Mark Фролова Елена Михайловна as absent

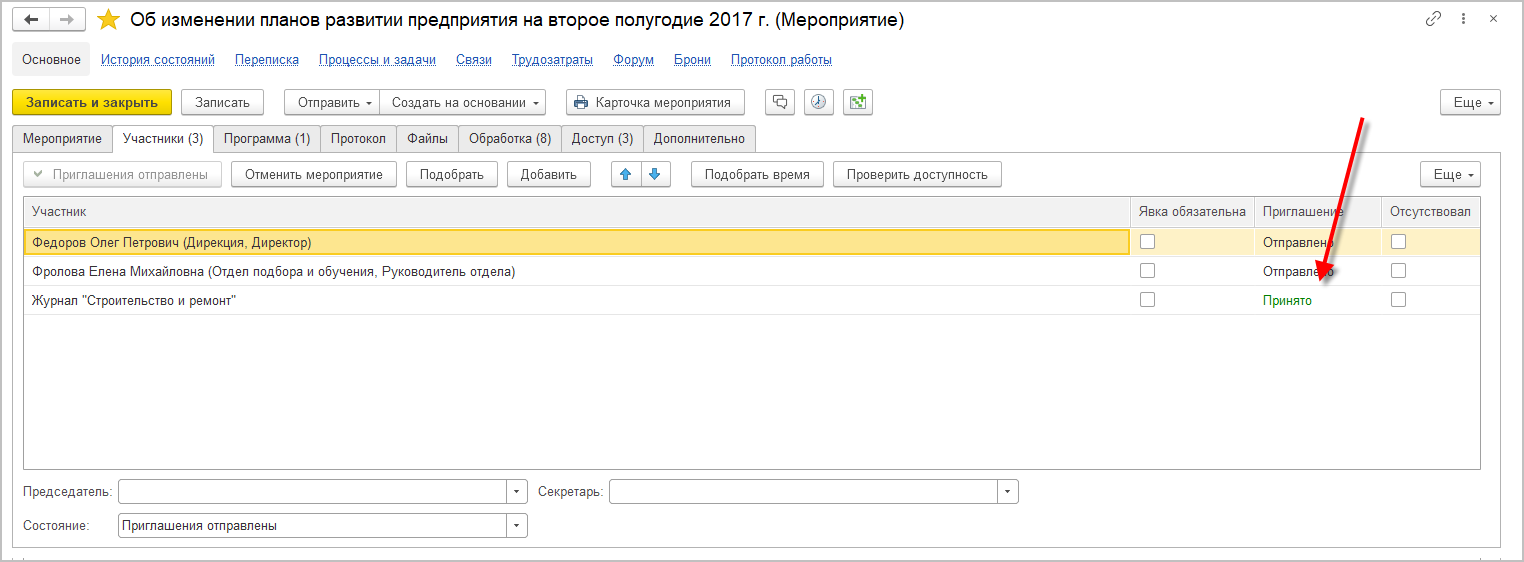[x=1398, y=271]
